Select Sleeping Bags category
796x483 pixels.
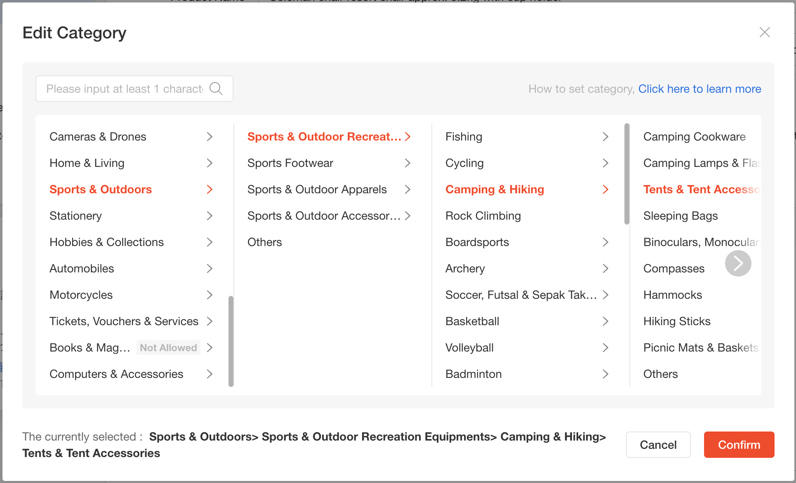pyautogui.click(x=680, y=216)
